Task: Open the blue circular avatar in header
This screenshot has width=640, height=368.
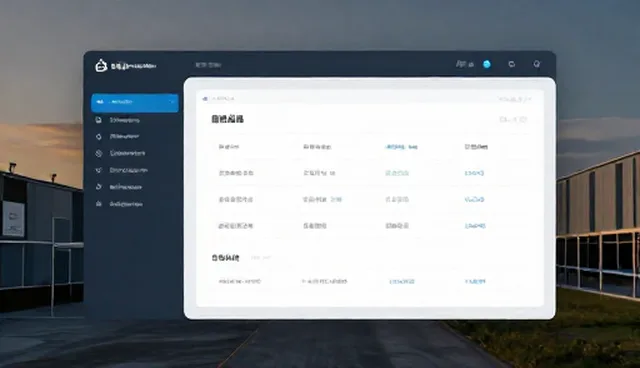Action: click(x=487, y=64)
